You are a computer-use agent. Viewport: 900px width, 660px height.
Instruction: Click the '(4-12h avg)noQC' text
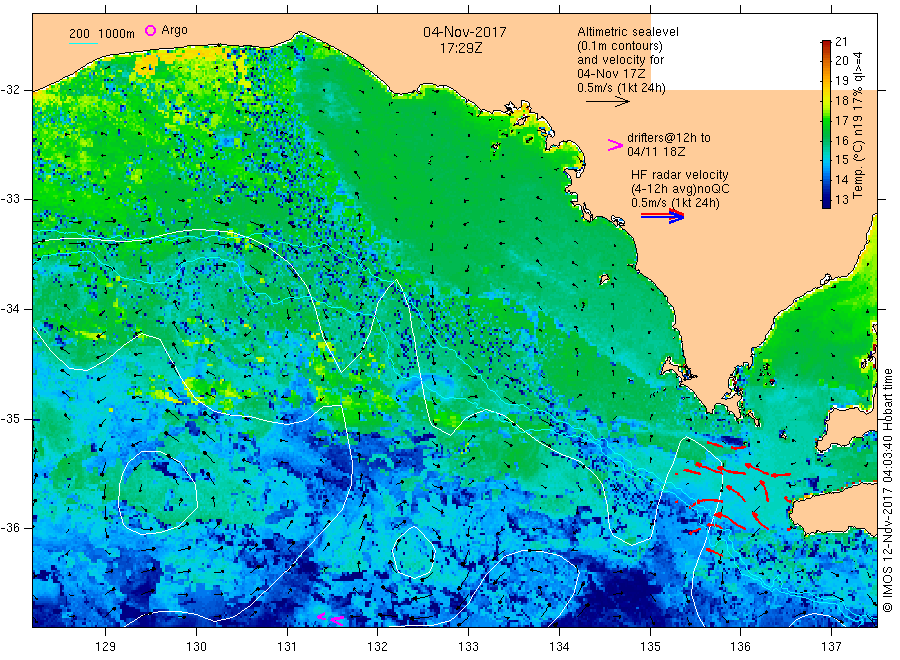[x=680, y=189]
